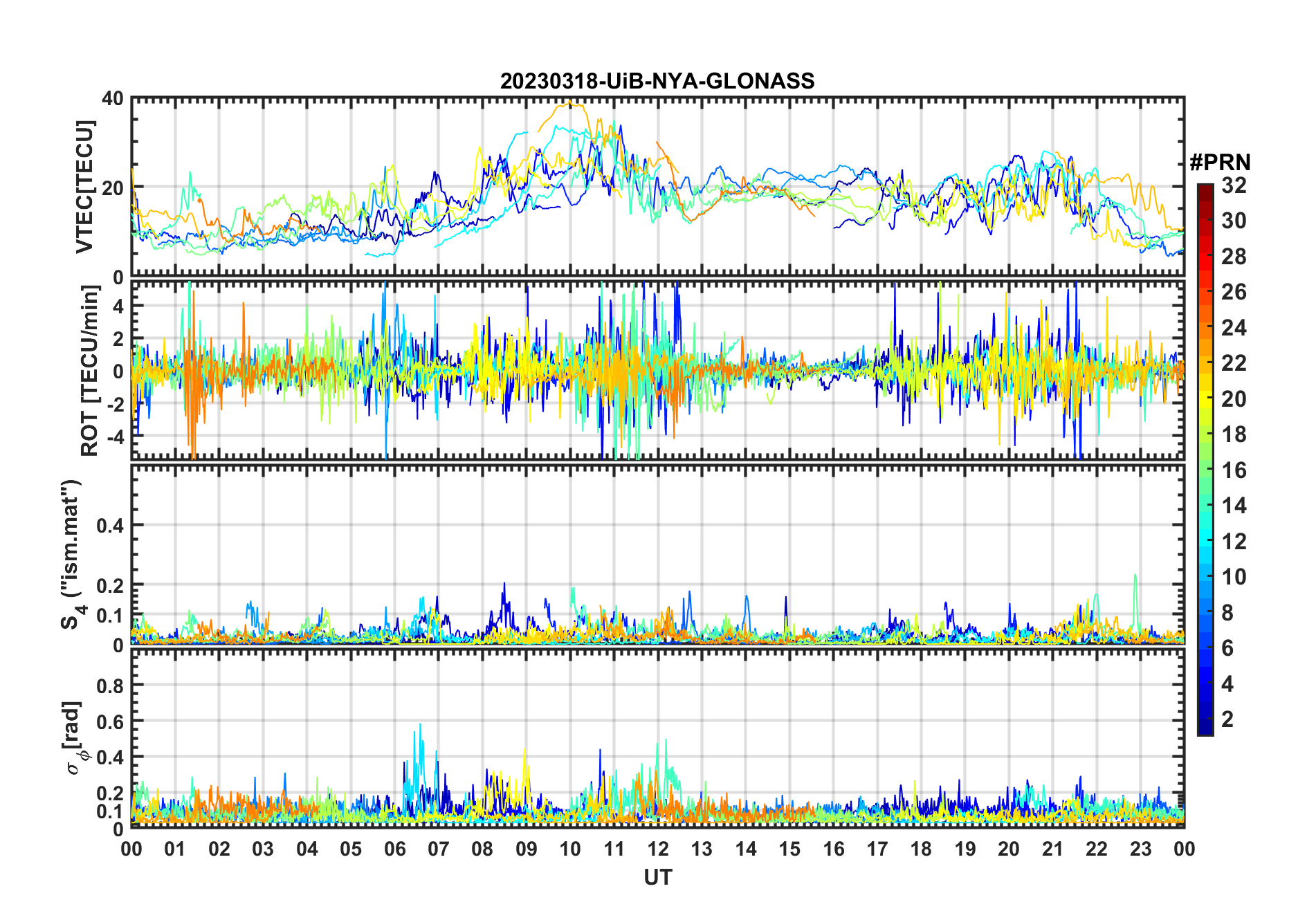Select UT axis hour label 18

click(x=921, y=849)
